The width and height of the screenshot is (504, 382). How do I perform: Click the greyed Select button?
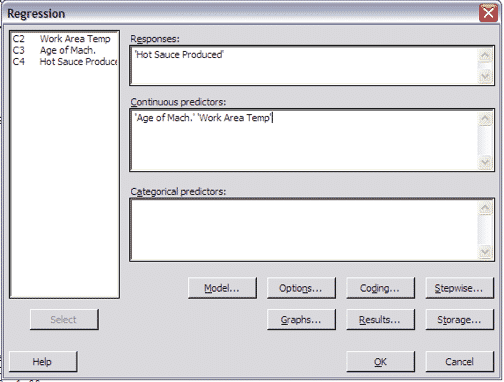pos(64,320)
